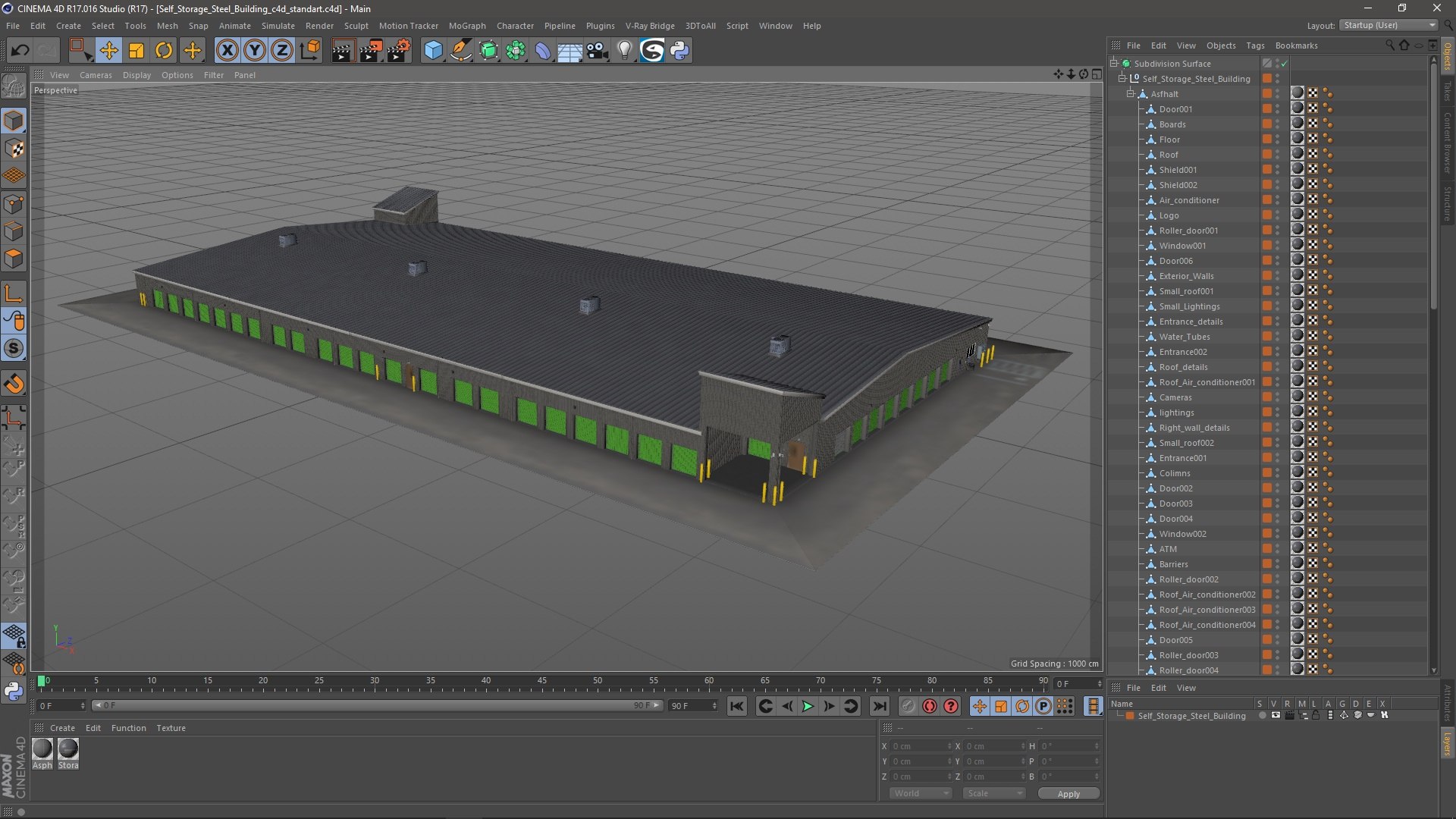Viewport: 1456px width, 819px height.
Task: Add a Cube primitive object
Action: (x=433, y=51)
